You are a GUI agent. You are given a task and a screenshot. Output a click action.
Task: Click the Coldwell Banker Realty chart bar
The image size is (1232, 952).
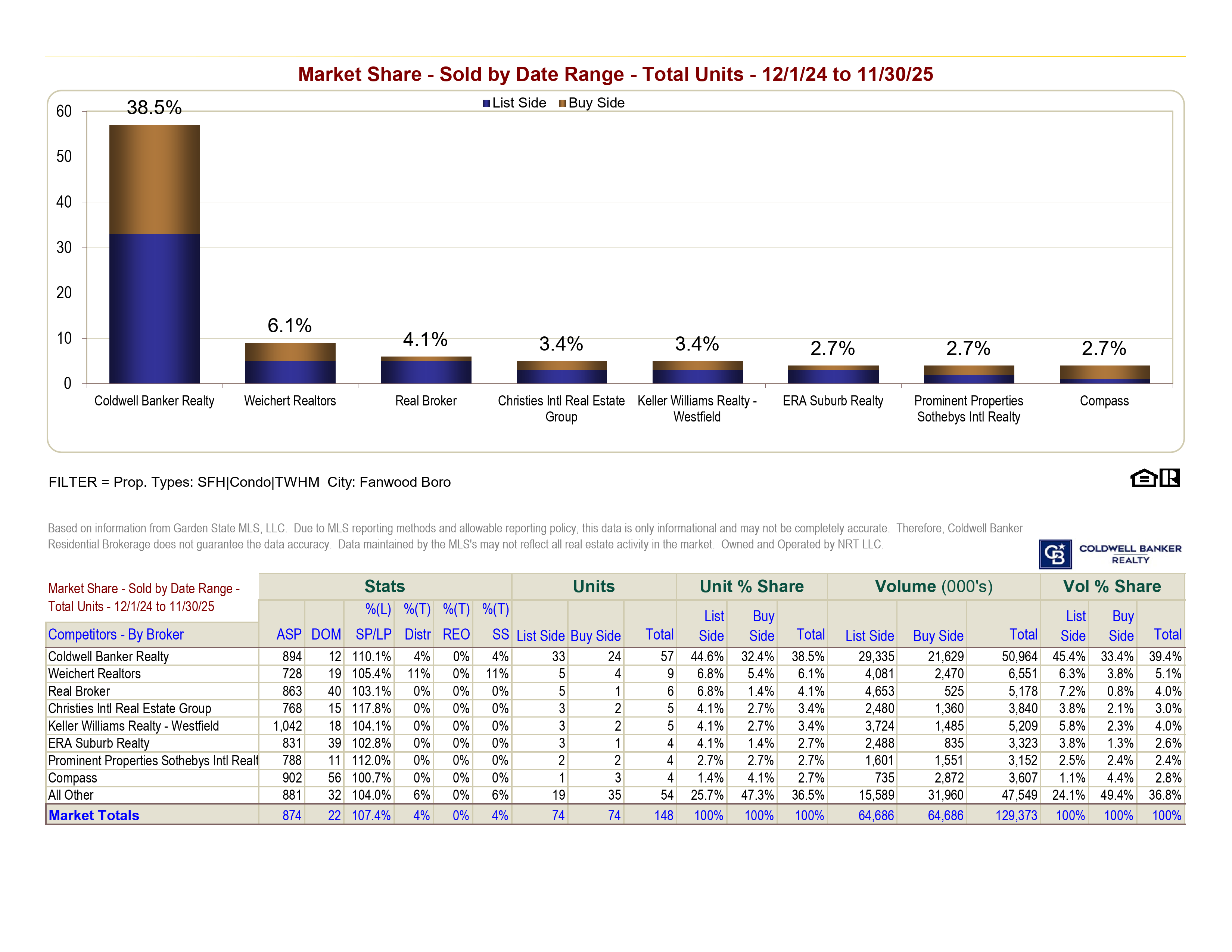155,254
